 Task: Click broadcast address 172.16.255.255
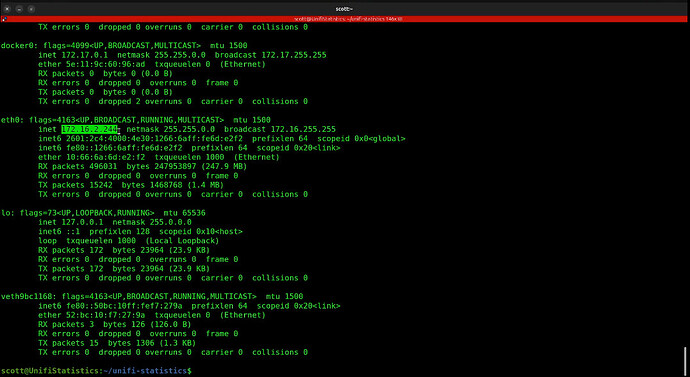click(303, 129)
